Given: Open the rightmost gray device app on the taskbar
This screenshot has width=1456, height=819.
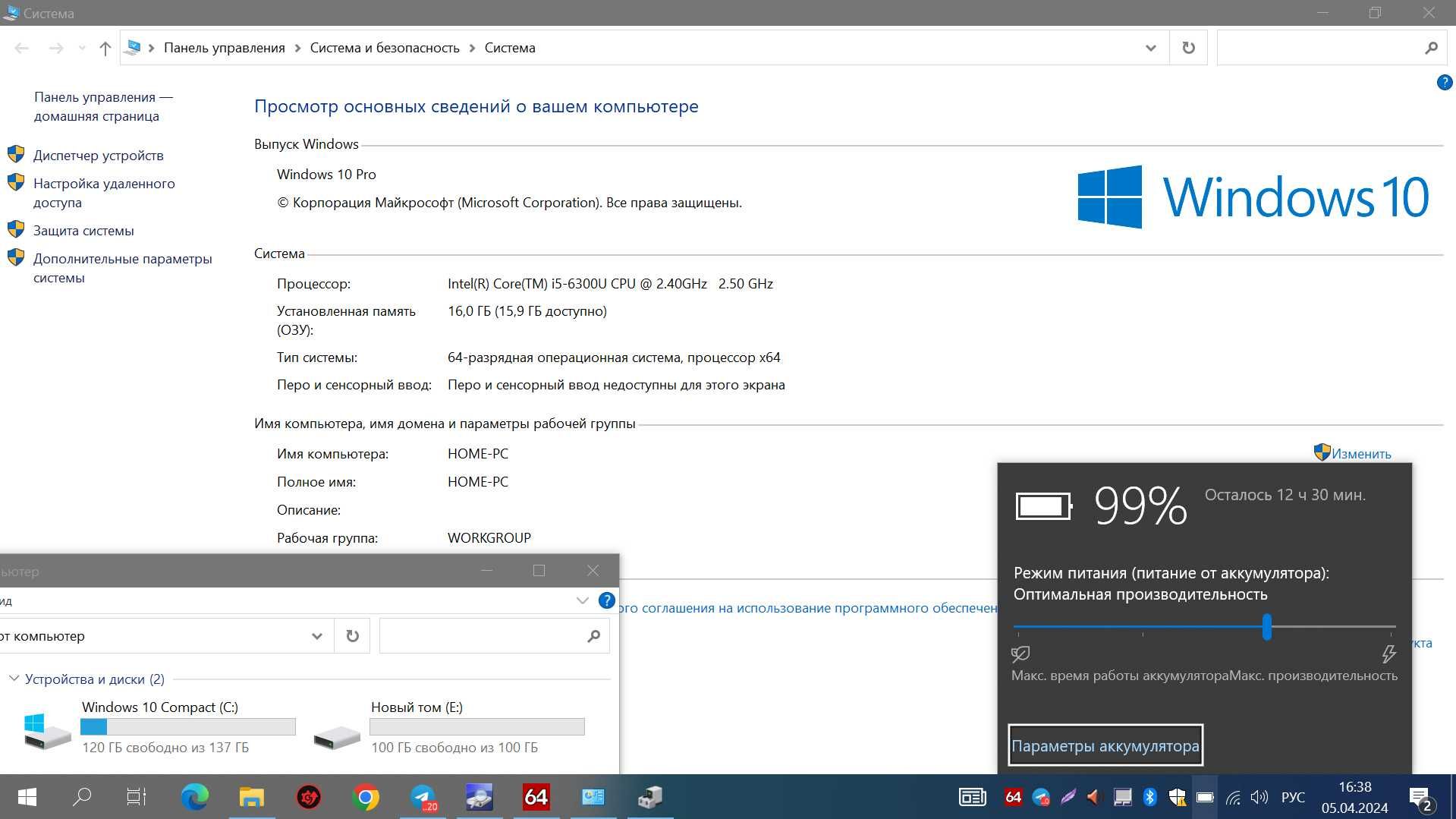Looking at the screenshot, I should click(650, 797).
